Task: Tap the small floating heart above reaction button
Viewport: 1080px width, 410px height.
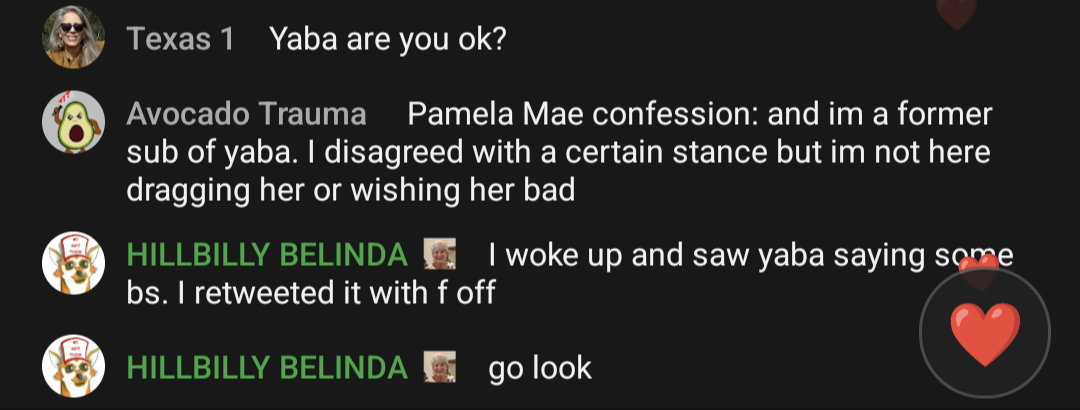Action: 979,271
